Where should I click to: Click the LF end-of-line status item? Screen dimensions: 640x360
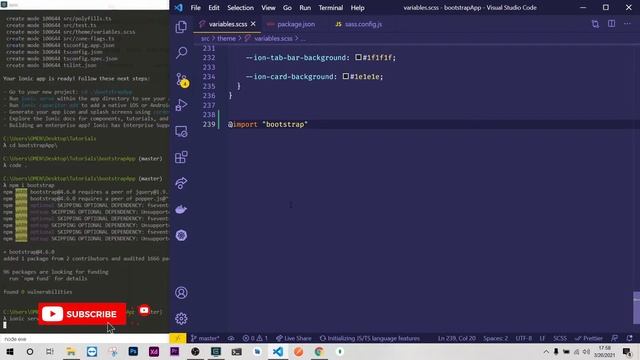pyautogui.click(x=542, y=338)
